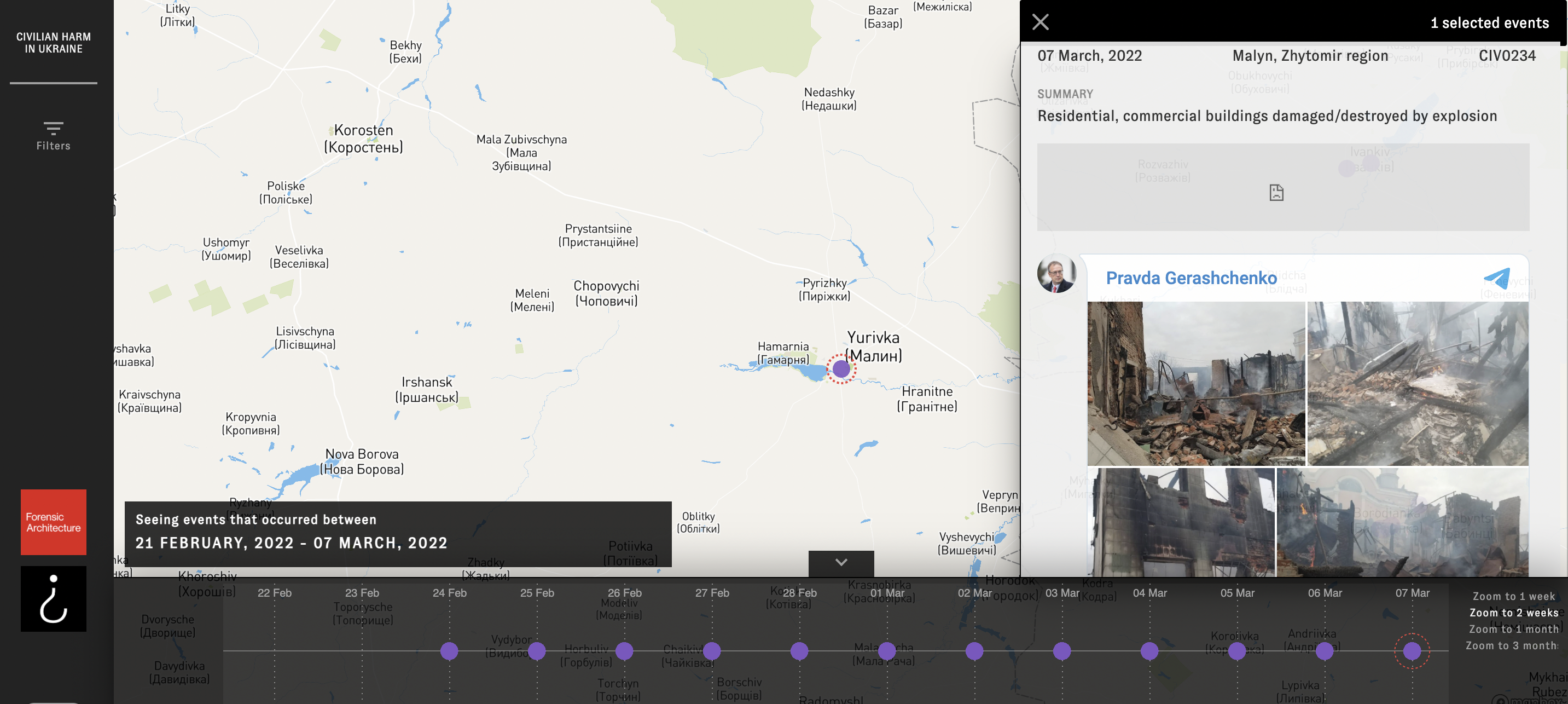Viewport: 1568px width, 704px height.
Task: Open the broken media placeholder icon
Action: [1276, 193]
